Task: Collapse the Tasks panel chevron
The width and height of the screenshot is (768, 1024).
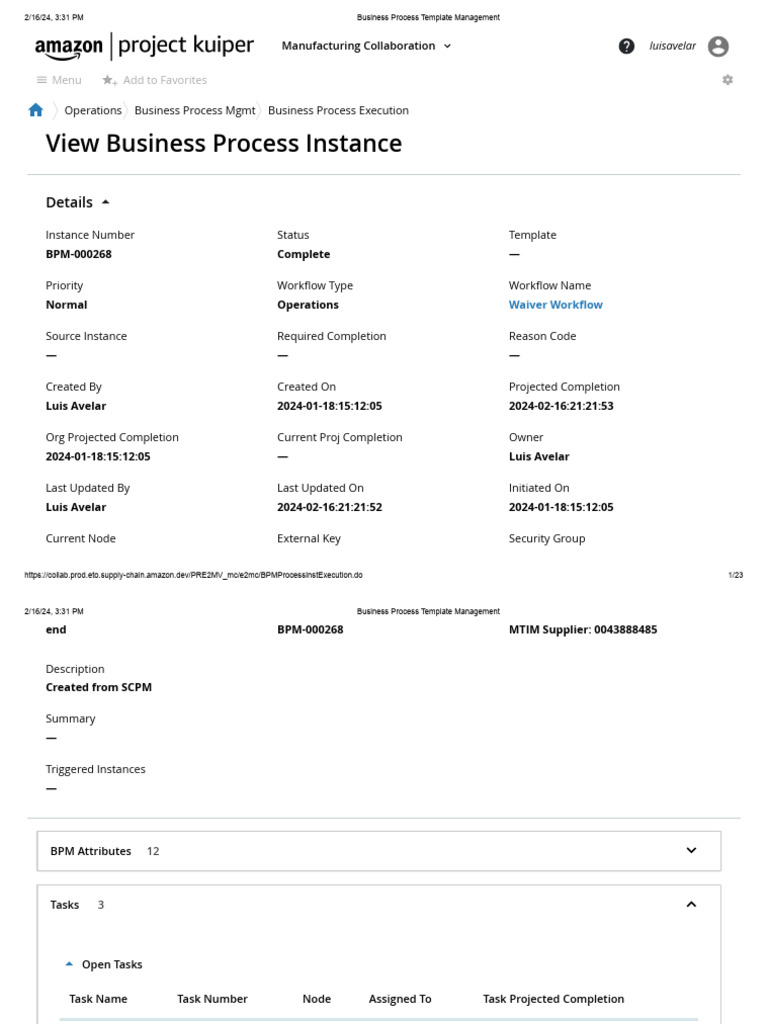Action: 692,904
